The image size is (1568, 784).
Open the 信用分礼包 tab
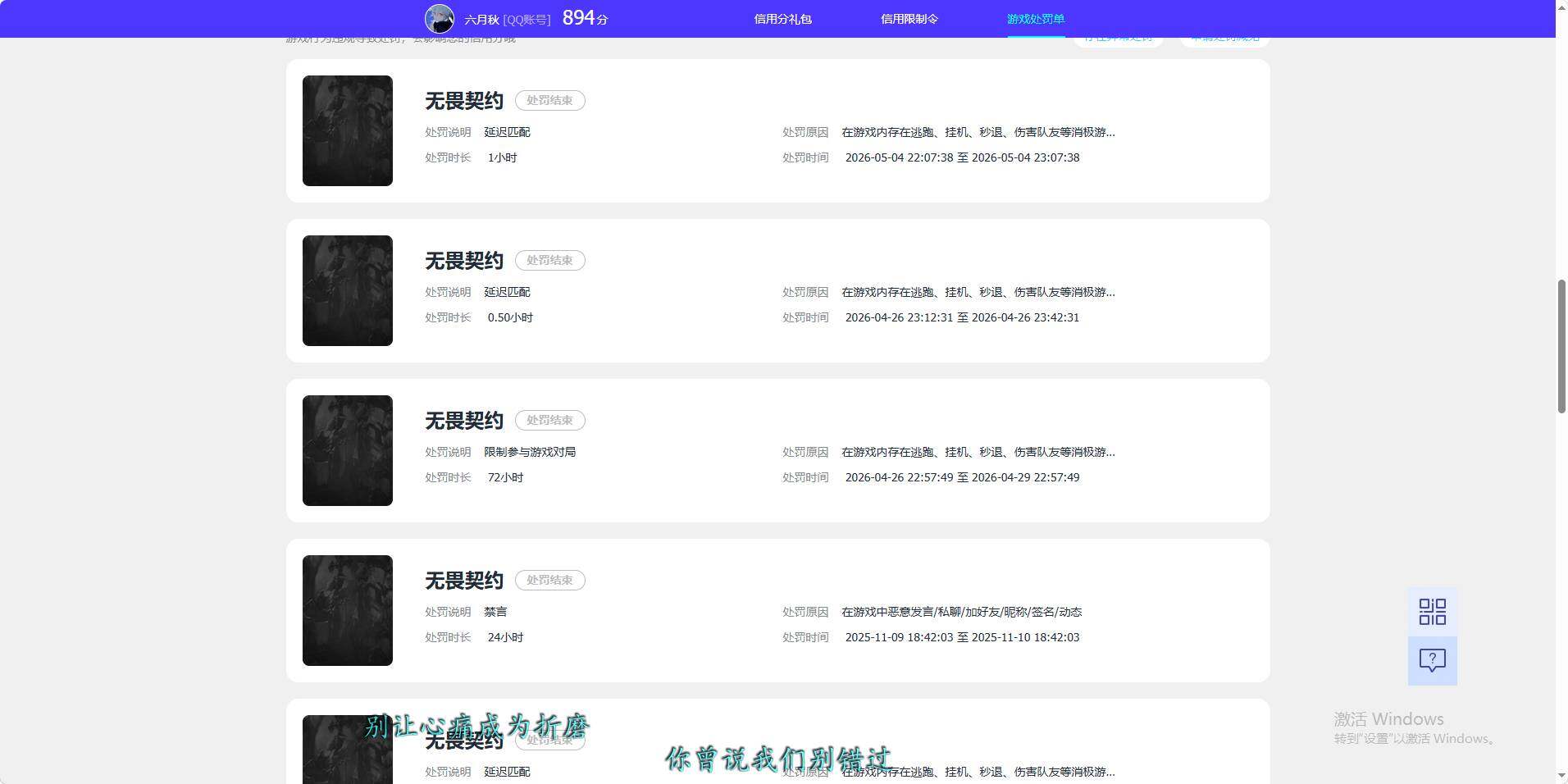tap(782, 19)
